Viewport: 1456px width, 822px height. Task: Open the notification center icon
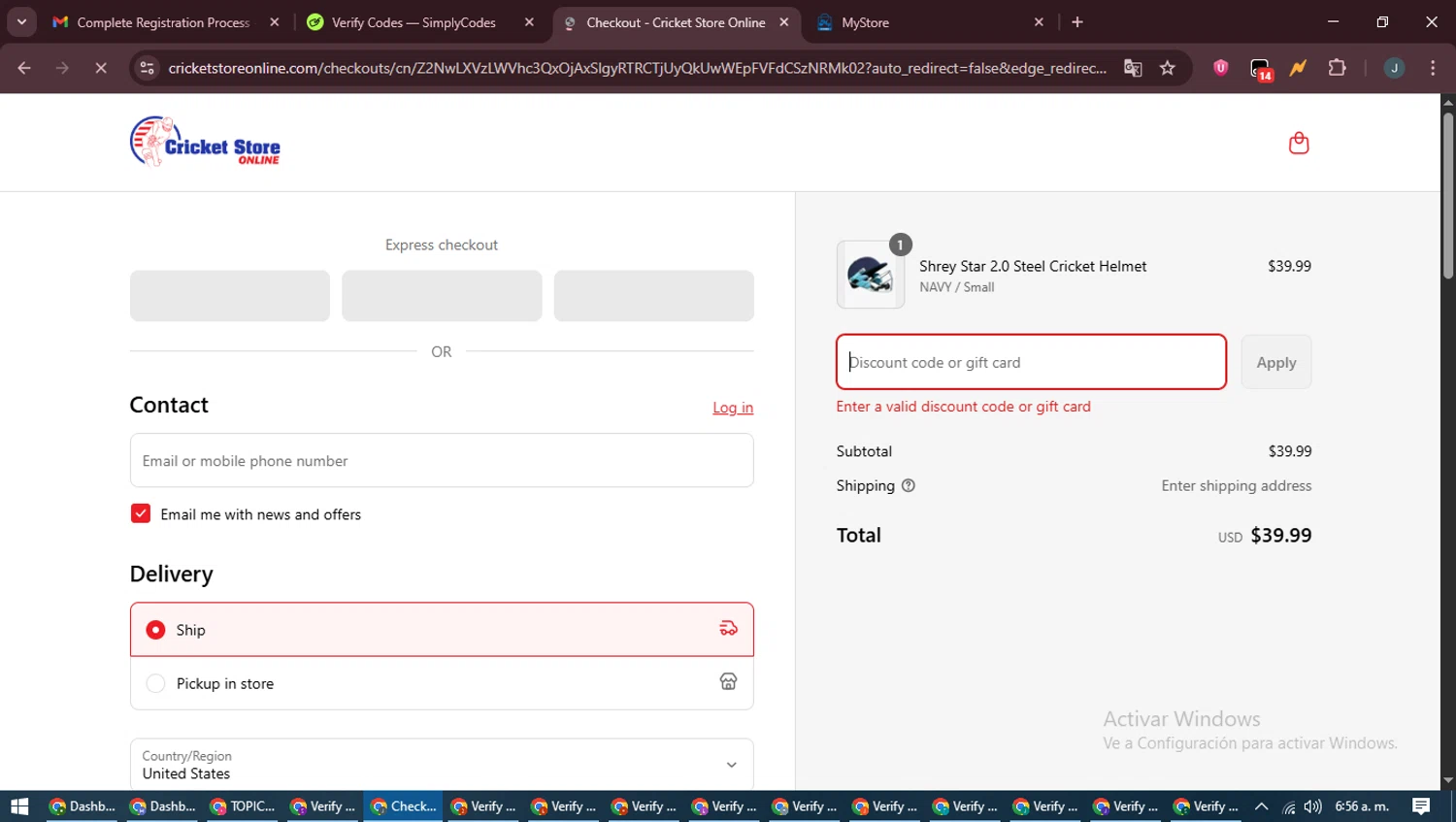point(1421,806)
